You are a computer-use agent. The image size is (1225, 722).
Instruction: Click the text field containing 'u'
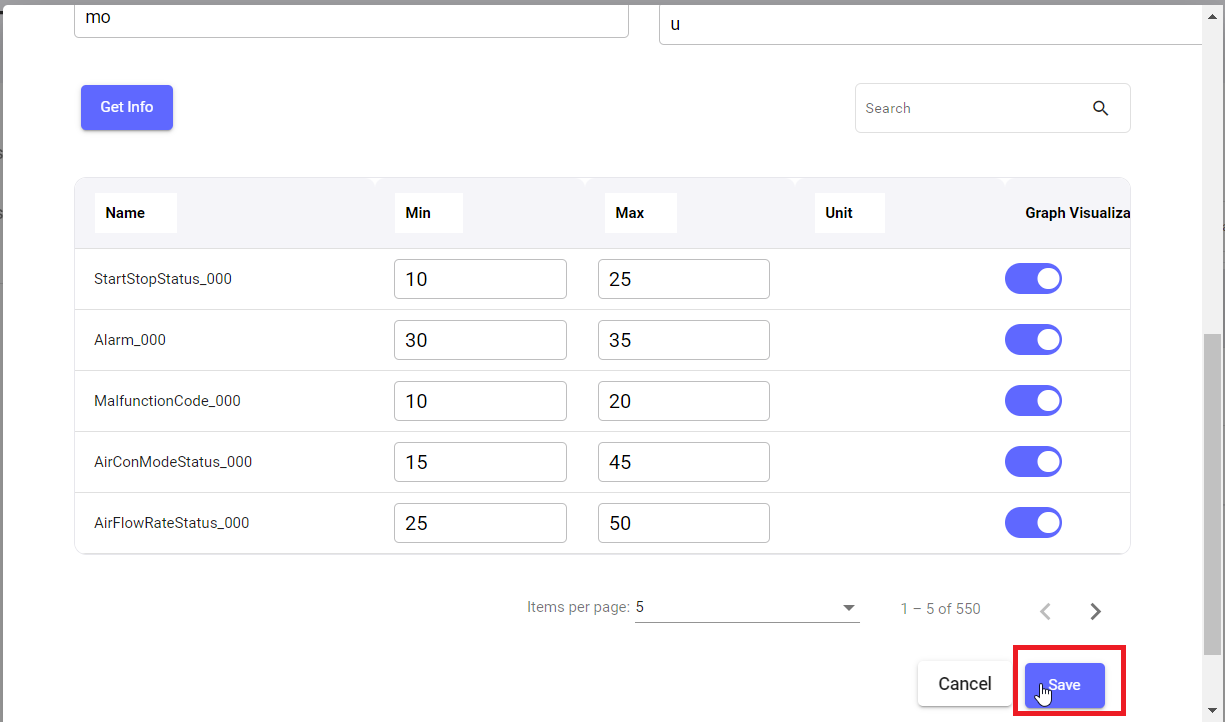click(930, 24)
